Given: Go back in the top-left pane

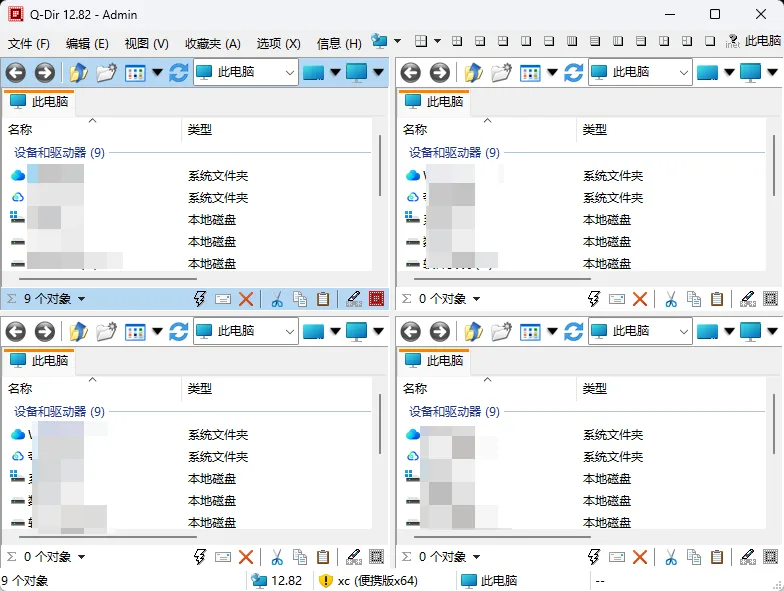Looking at the screenshot, I should [16, 72].
